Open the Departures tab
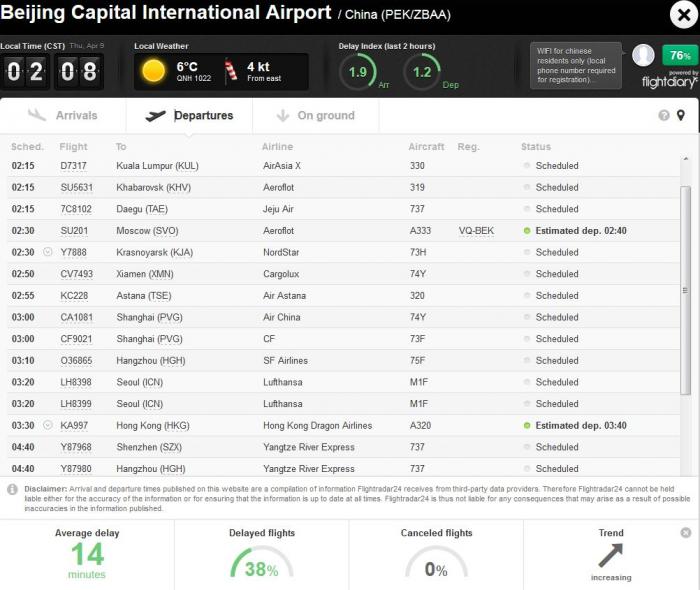The image size is (700, 590). pyautogui.click(x=189, y=116)
